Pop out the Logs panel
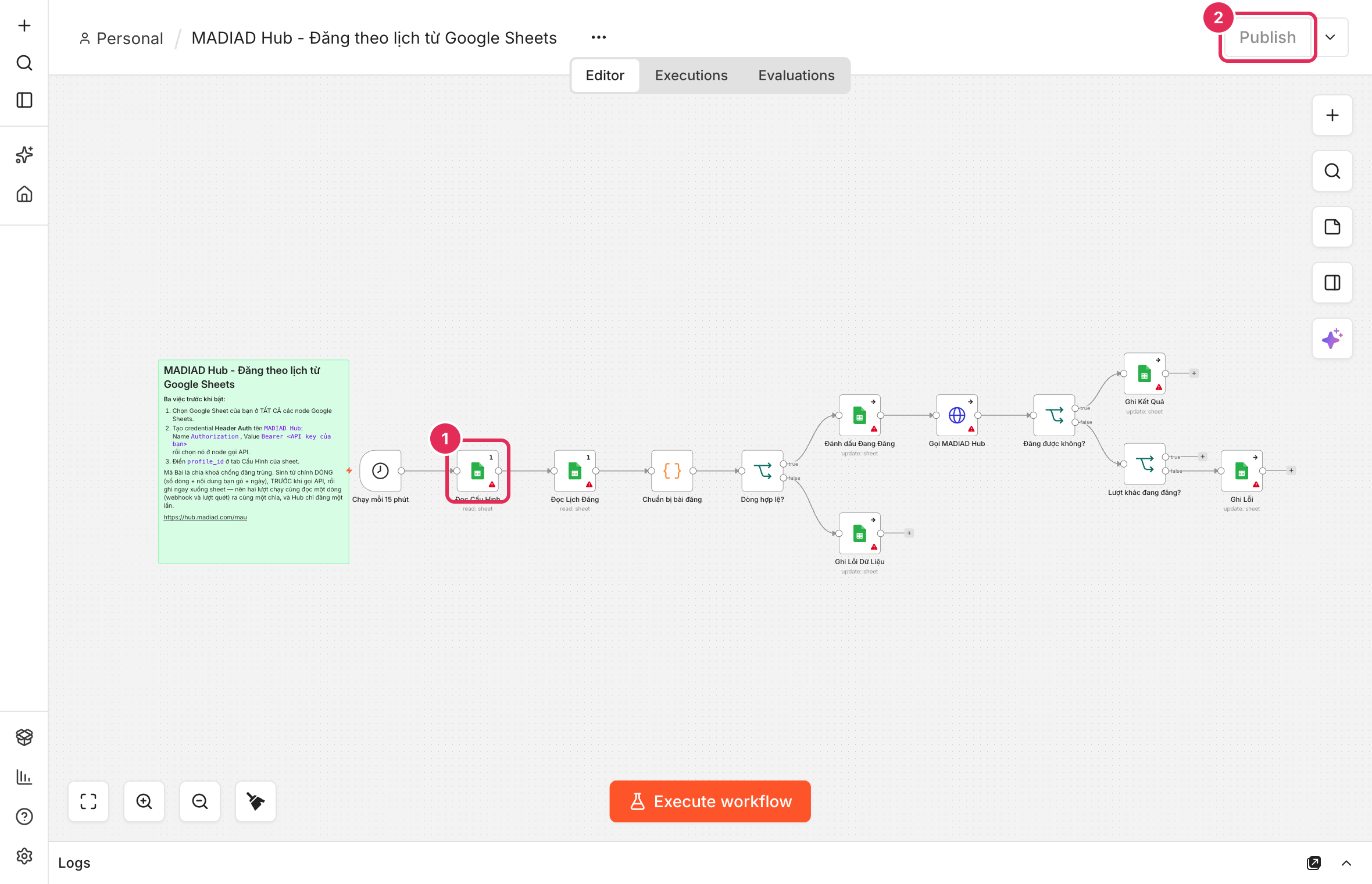Screen dimensions: 1372x884 click(1314, 863)
